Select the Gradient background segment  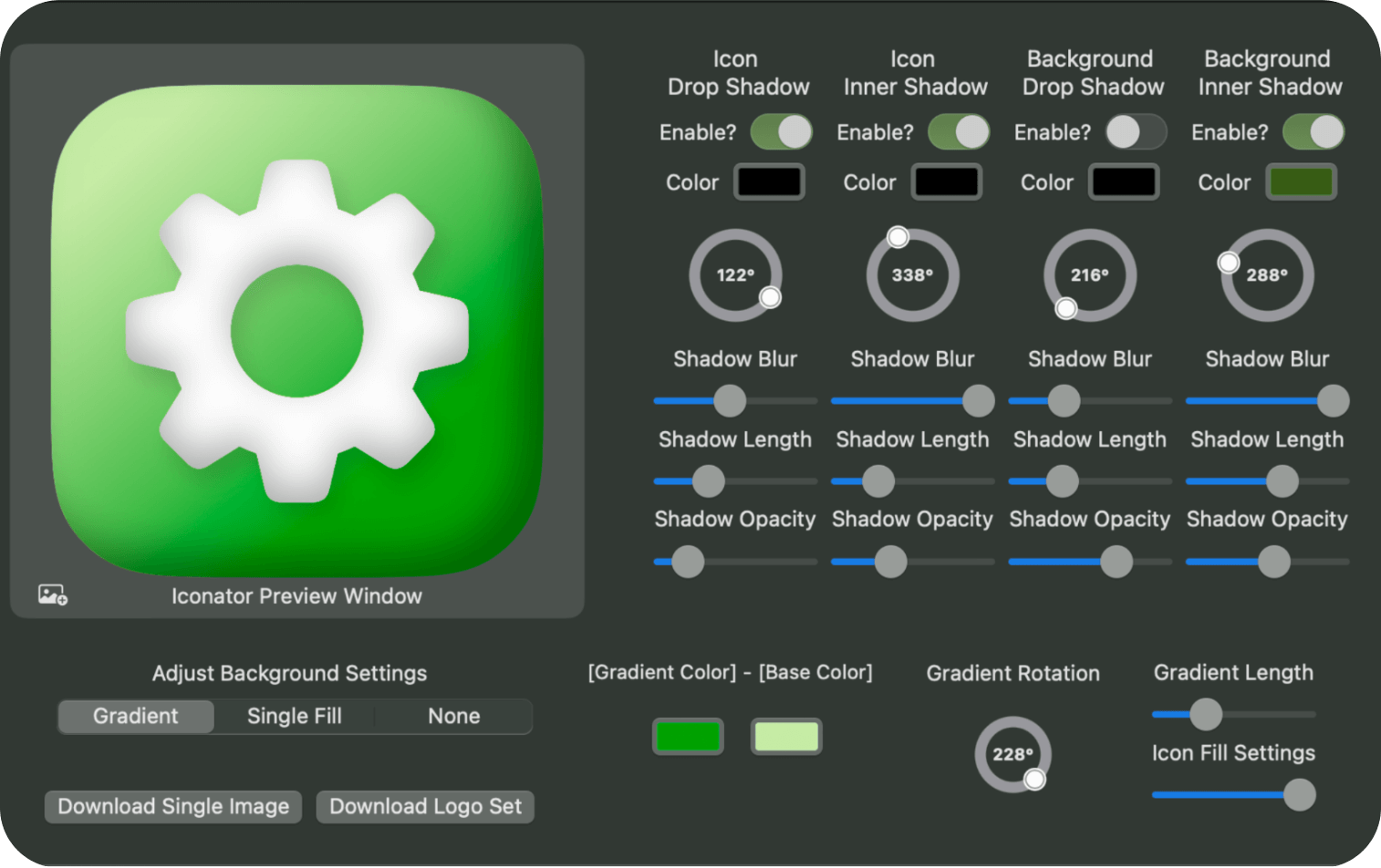click(136, 717)
